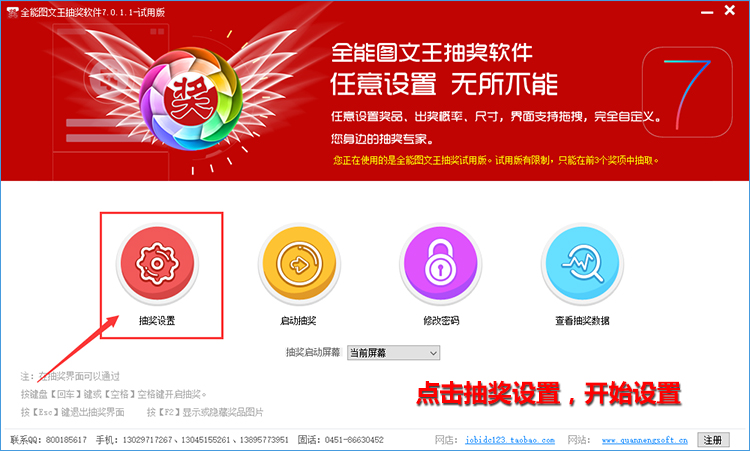This screenshot has width=750, height=451.
Task: Launch the yellow 启动抽奖 arrow icon
Action: tap(299, 264)
